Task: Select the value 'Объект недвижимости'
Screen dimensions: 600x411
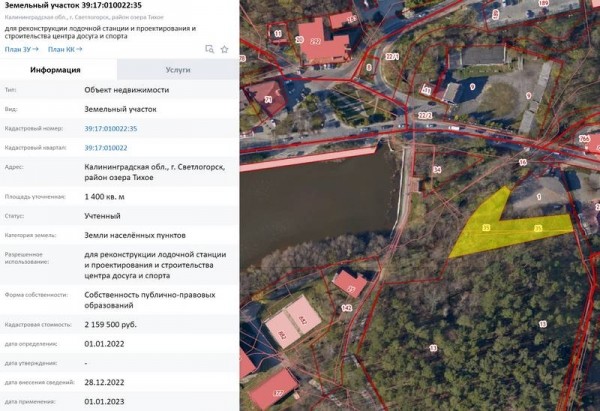Action: 127,90
